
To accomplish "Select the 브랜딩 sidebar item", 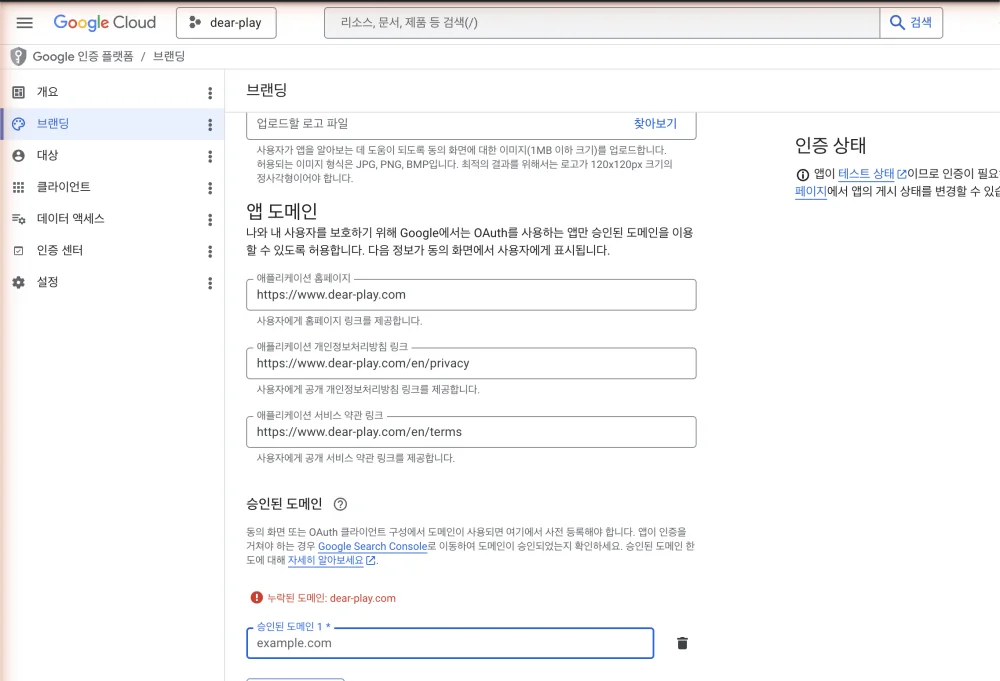I will 112,124.
